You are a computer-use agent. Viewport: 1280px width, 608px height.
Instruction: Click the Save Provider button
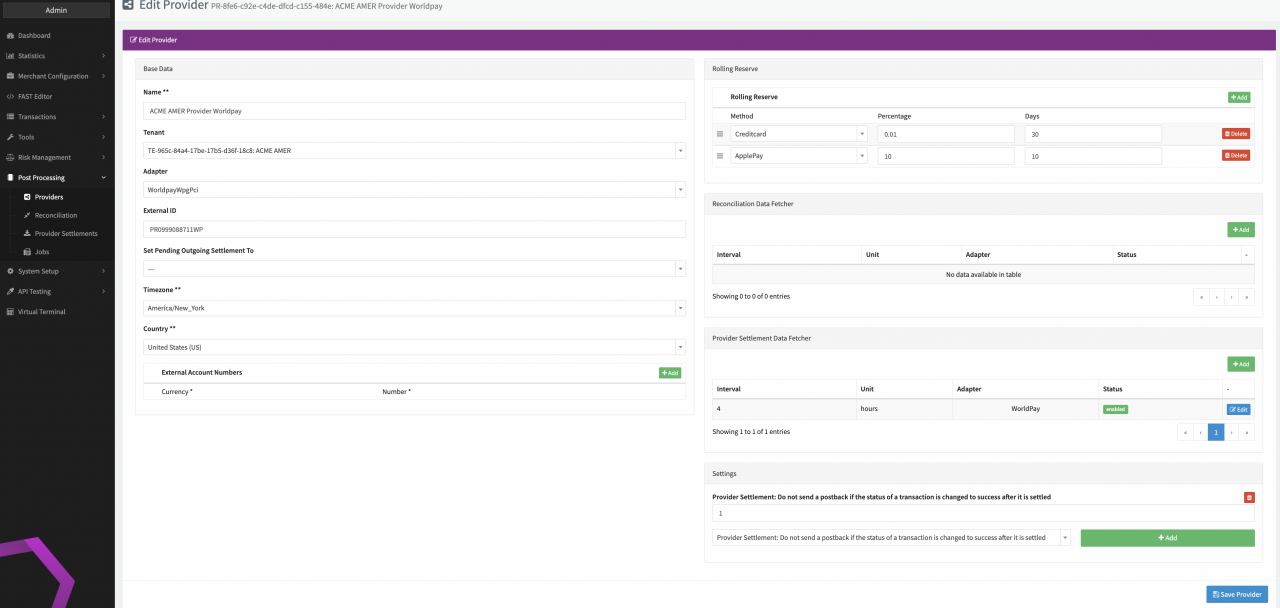[1236, 594]
